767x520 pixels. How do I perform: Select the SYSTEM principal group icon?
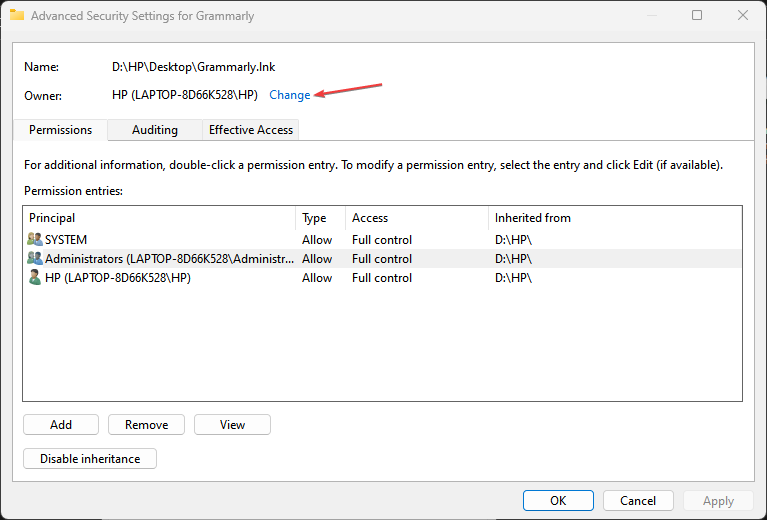[34, 240]
